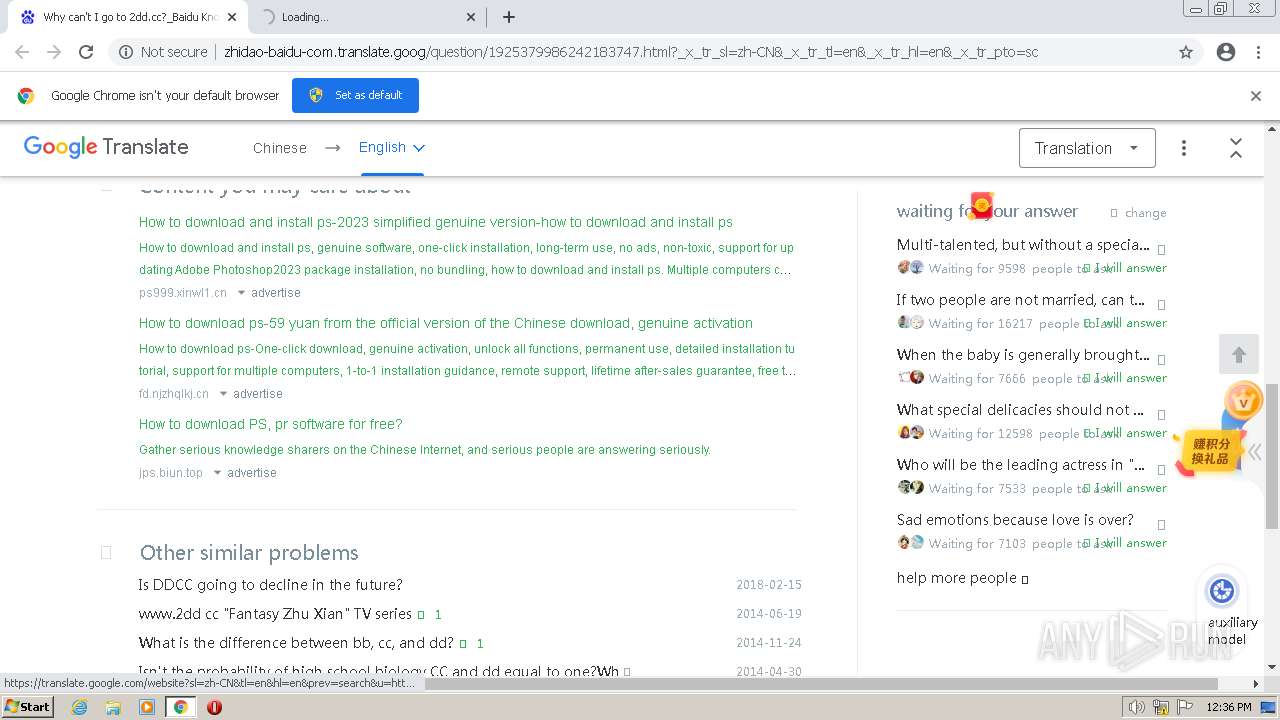Open 'How to download and install ps-2023' link
The height and width of the screenshot is (720, 1280).
[x=436, y=222]
